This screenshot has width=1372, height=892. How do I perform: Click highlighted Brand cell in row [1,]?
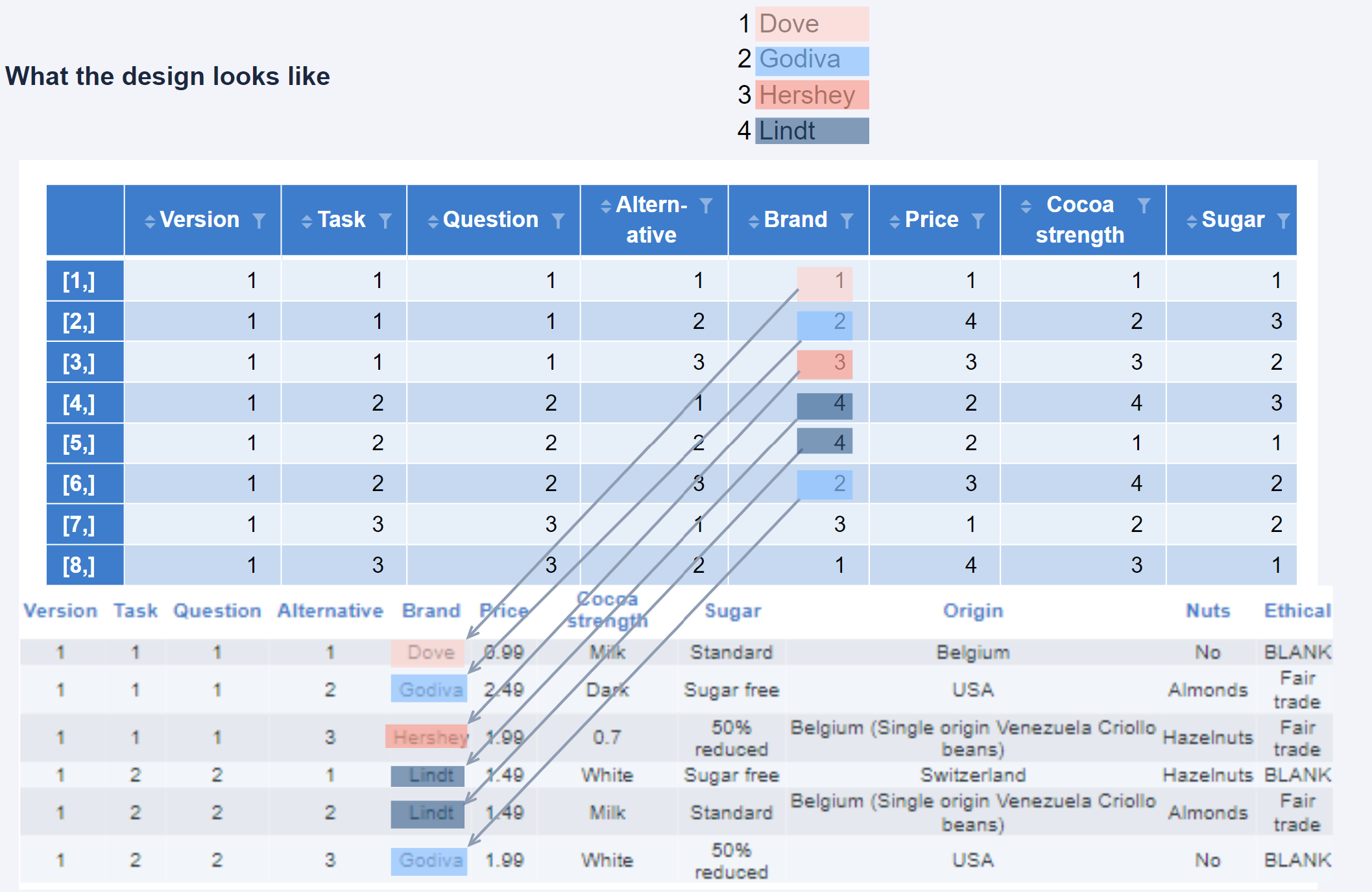[x=824, y=283]
